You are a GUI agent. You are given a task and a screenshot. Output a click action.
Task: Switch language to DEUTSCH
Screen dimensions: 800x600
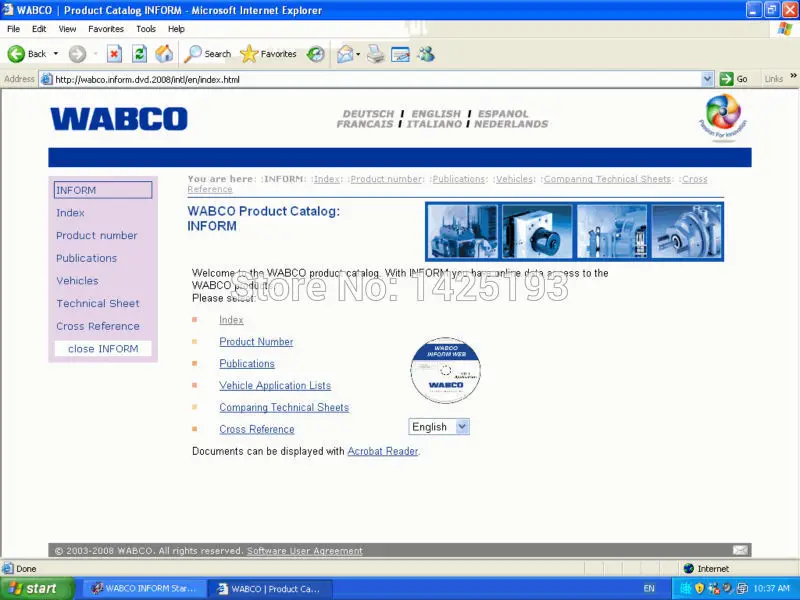[x=368, y=113]
